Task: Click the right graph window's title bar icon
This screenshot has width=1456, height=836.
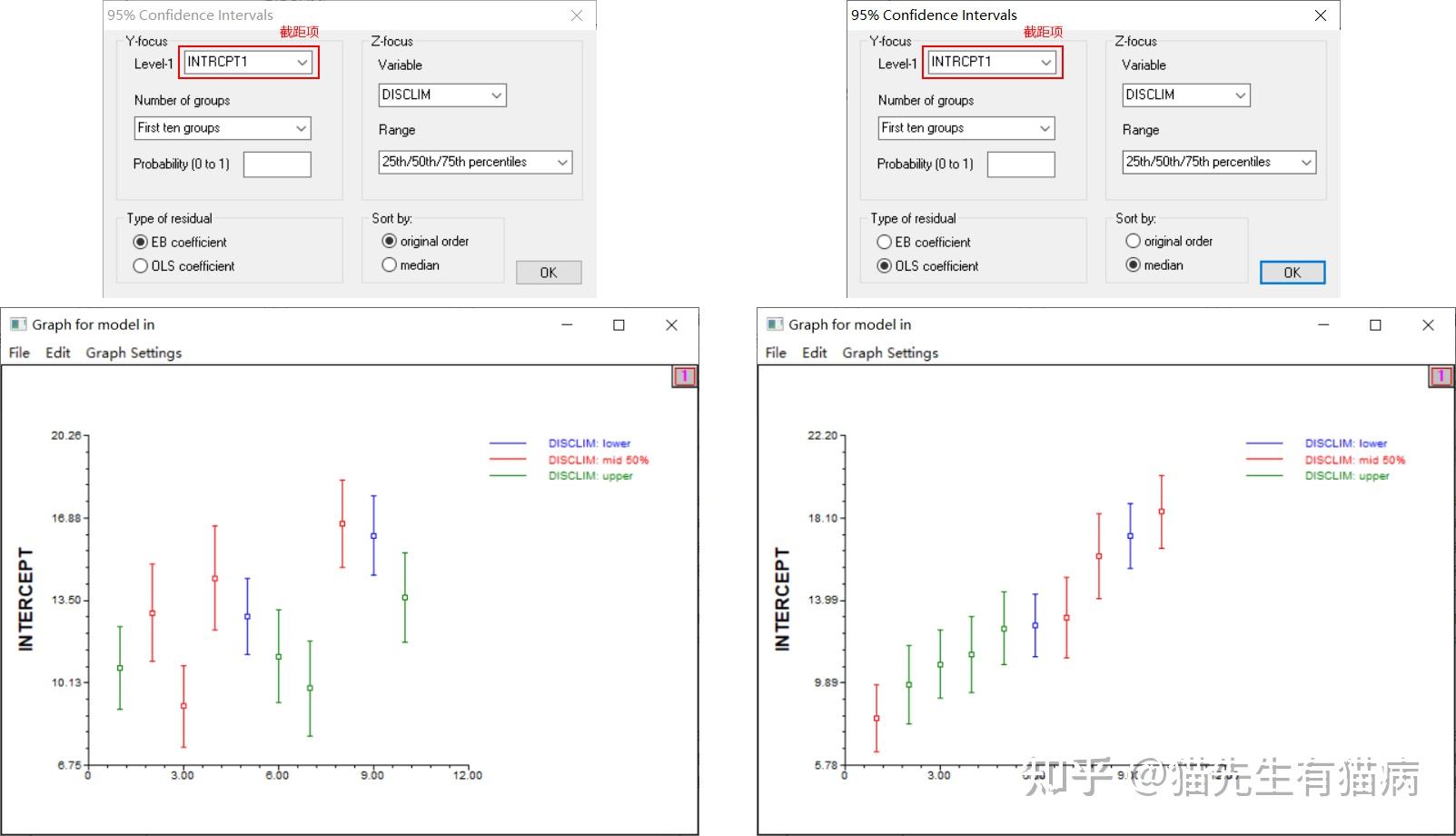Action: tap(774, 323)
